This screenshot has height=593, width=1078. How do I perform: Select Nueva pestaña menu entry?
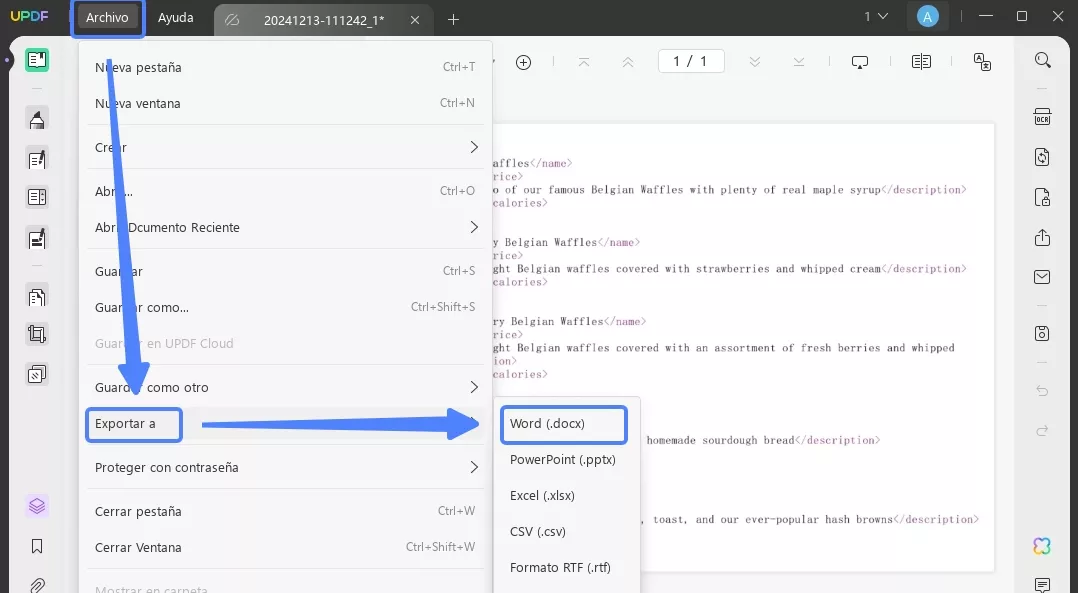point(285,67)
